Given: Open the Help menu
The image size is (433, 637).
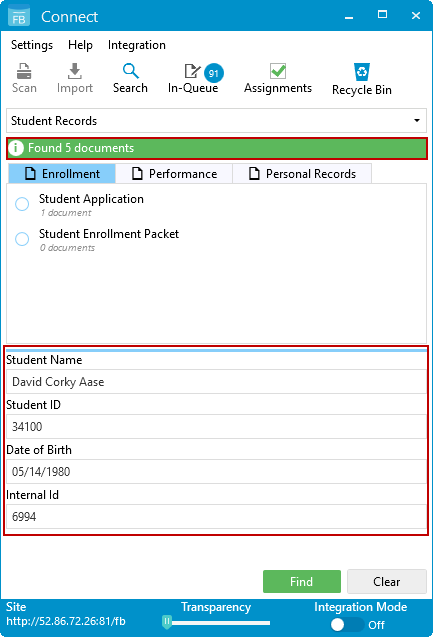Looking at the screenshot, I should point(80,45).
